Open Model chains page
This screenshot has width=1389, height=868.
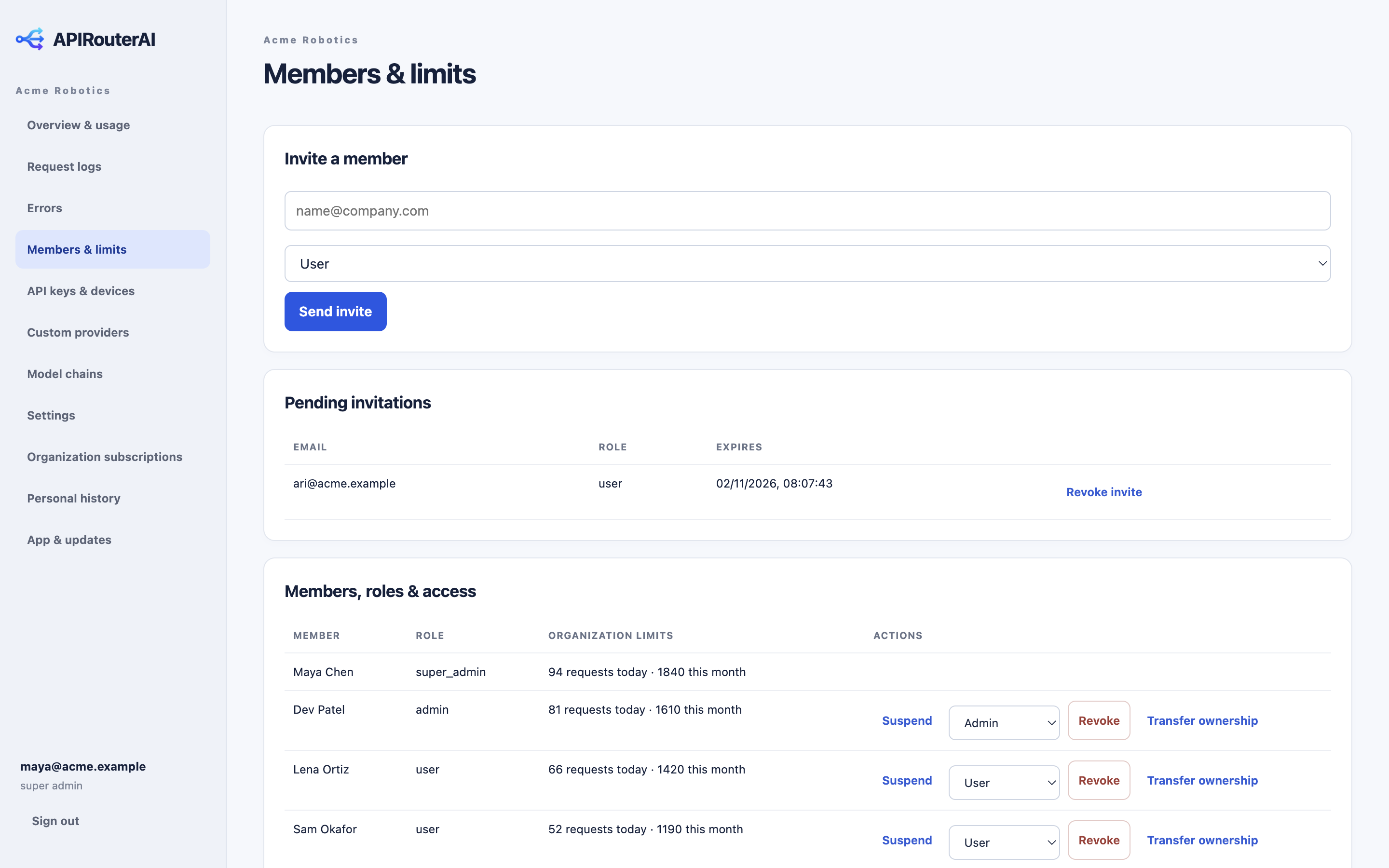[112, 374]
